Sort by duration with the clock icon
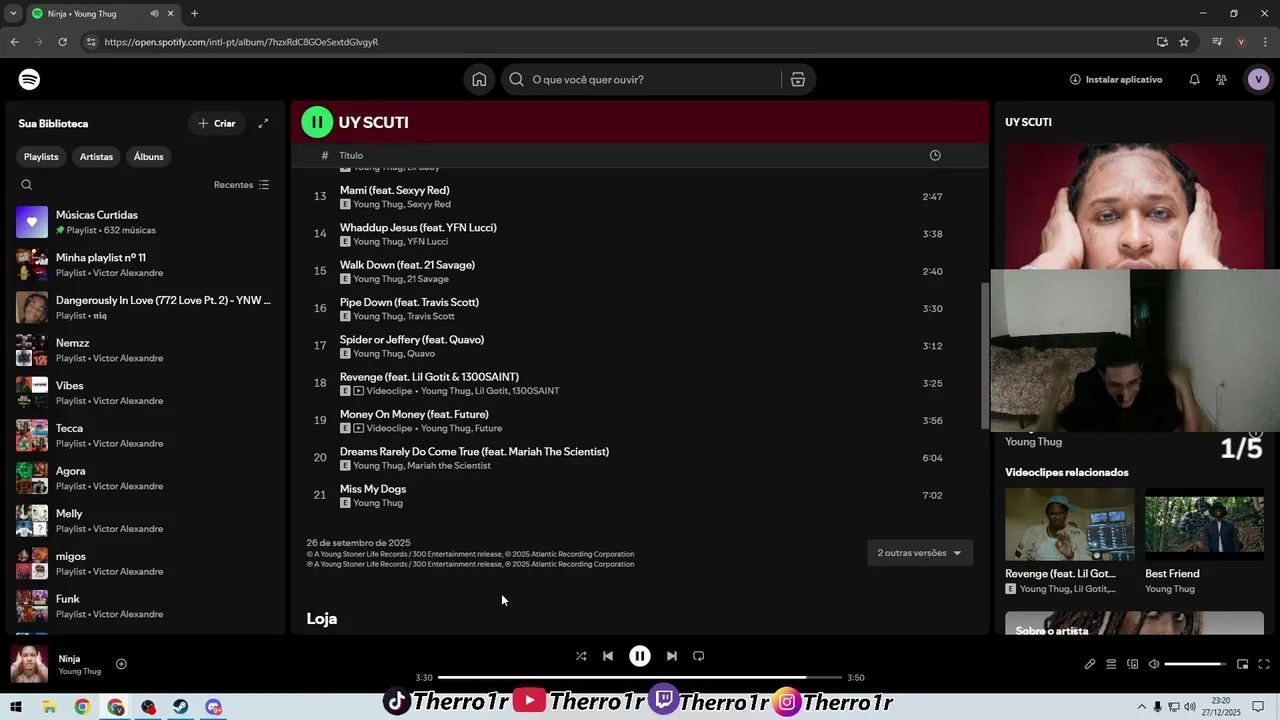 pyautogui.click(x=935, y=155)
